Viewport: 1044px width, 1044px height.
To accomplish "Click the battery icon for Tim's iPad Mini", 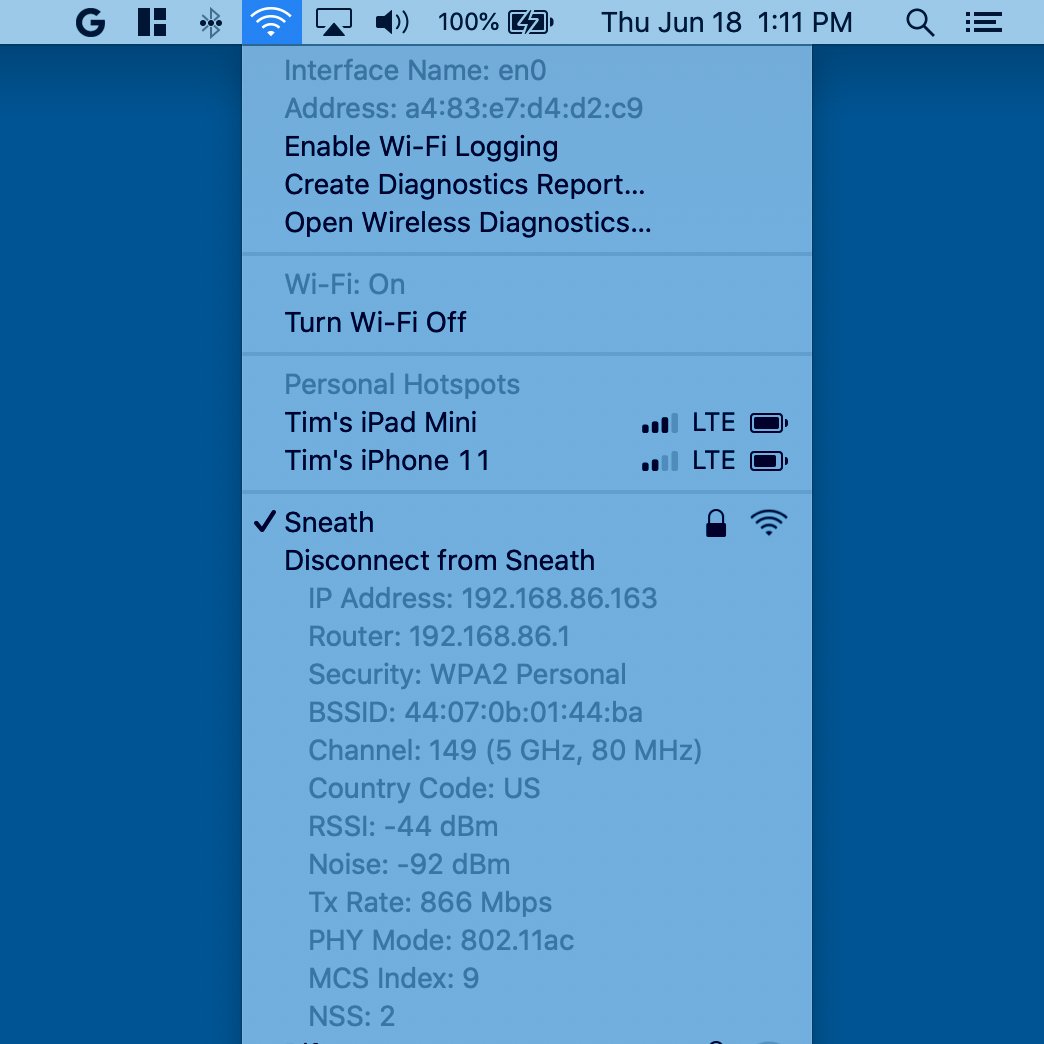I will pyautogui.click(x=769, y=423).
